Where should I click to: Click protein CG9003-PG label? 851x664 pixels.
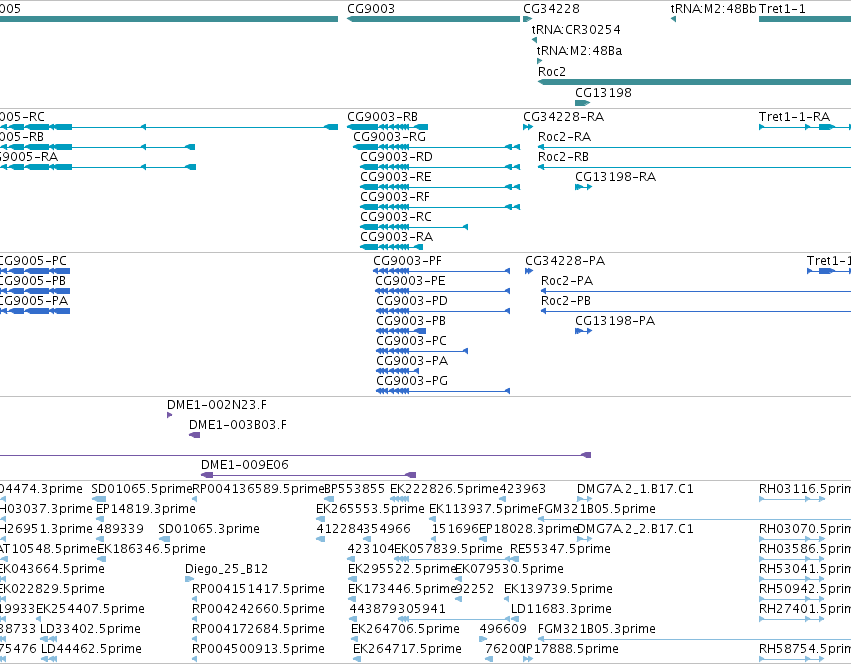pos(412,381)
